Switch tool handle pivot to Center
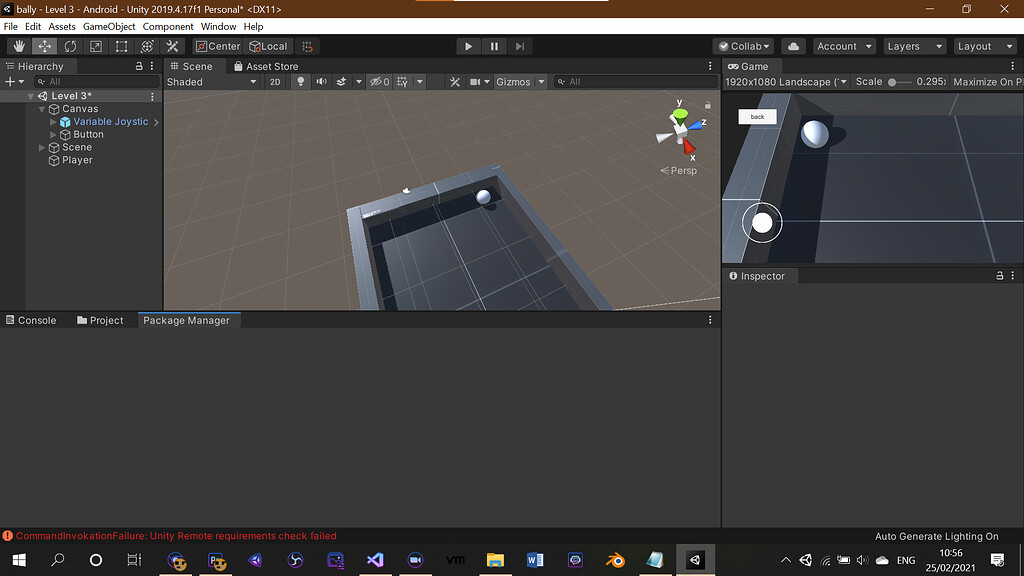The height and width of the screenshot is (576, 1024). point(217,46)
